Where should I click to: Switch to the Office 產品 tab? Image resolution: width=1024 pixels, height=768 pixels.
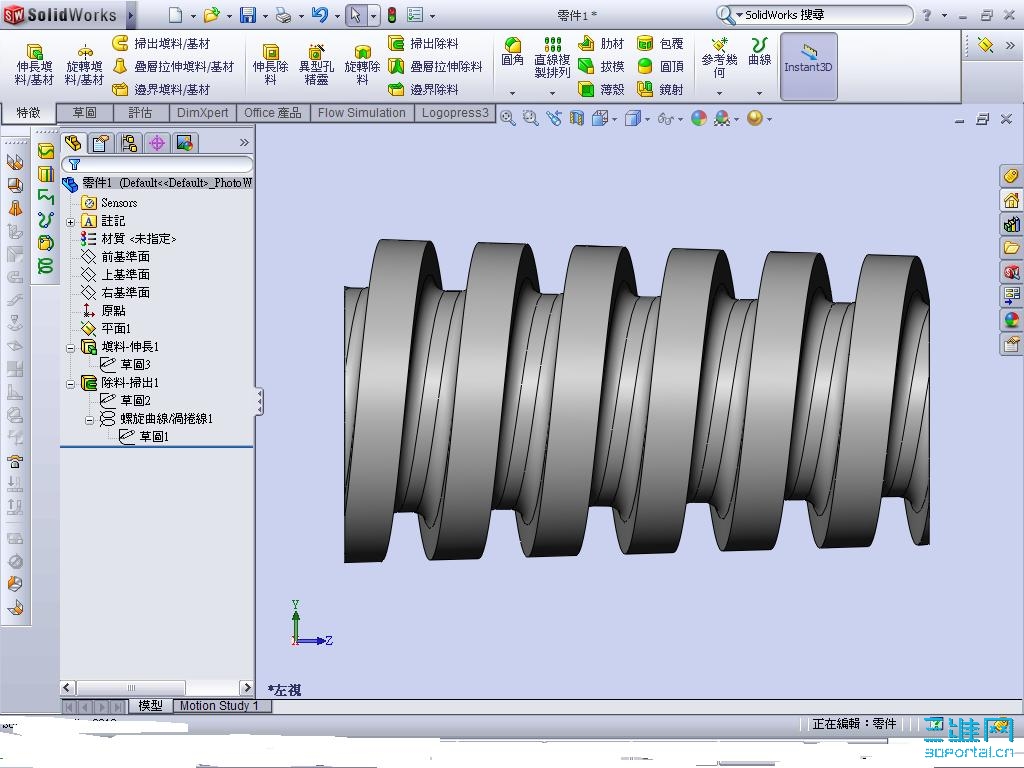(x=272, y=112)
